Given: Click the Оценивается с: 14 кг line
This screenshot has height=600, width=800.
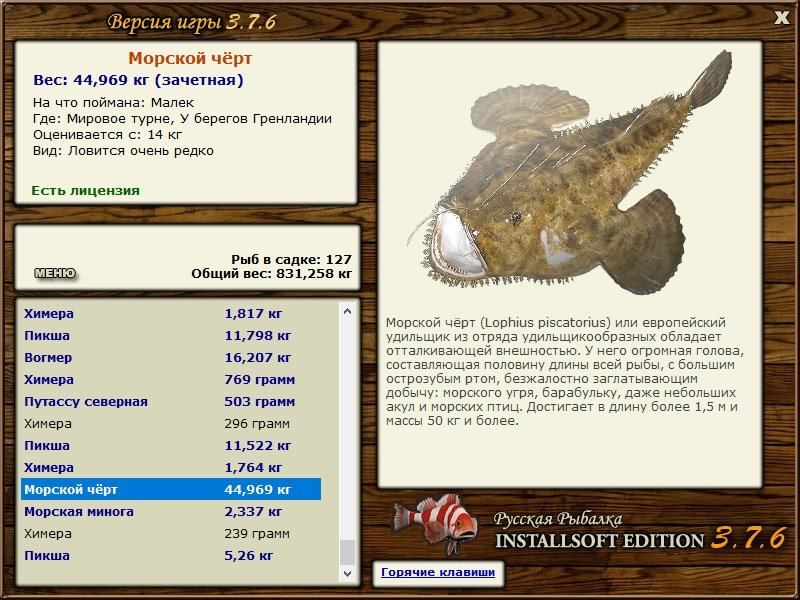Looking at the screenshot, I should 107,135.
